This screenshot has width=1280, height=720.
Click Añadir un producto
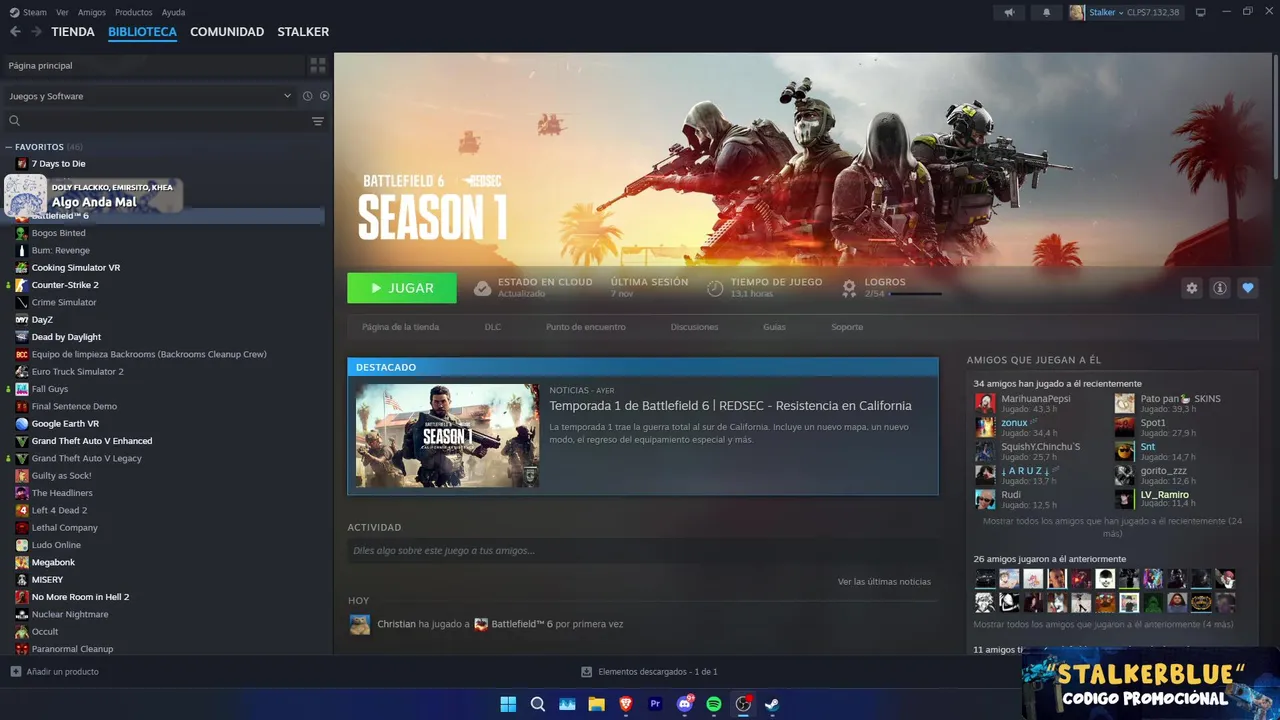62,672
